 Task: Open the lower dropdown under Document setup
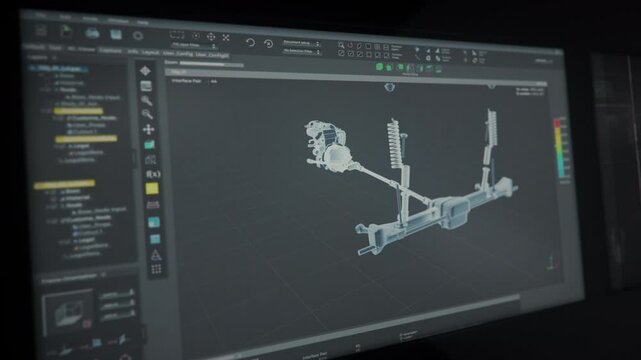click(x=302, y=51)
